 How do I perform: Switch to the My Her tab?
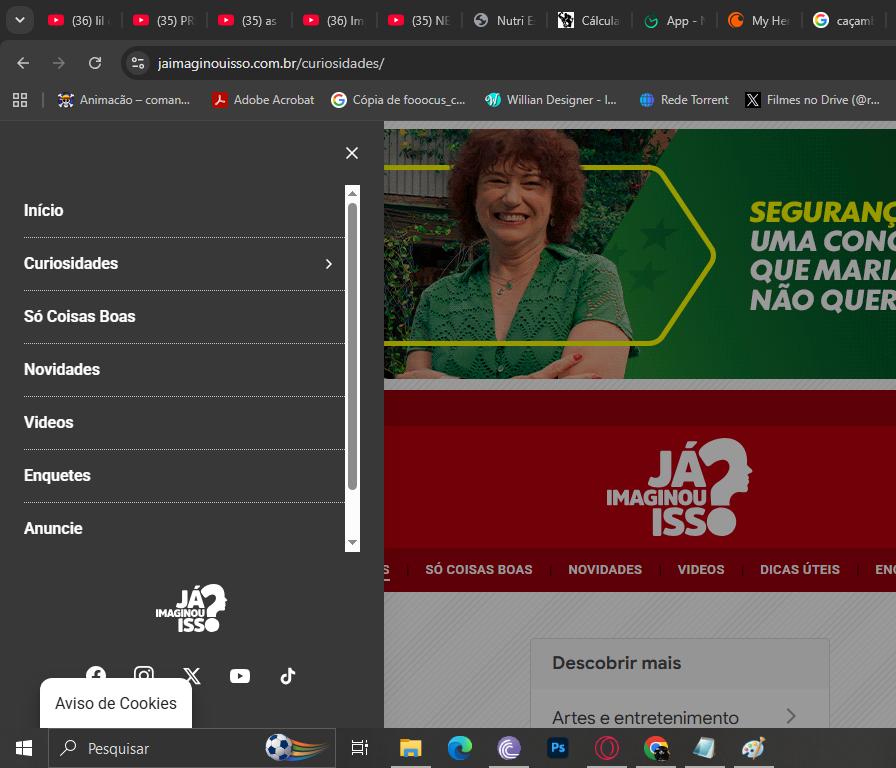[760, 21]
